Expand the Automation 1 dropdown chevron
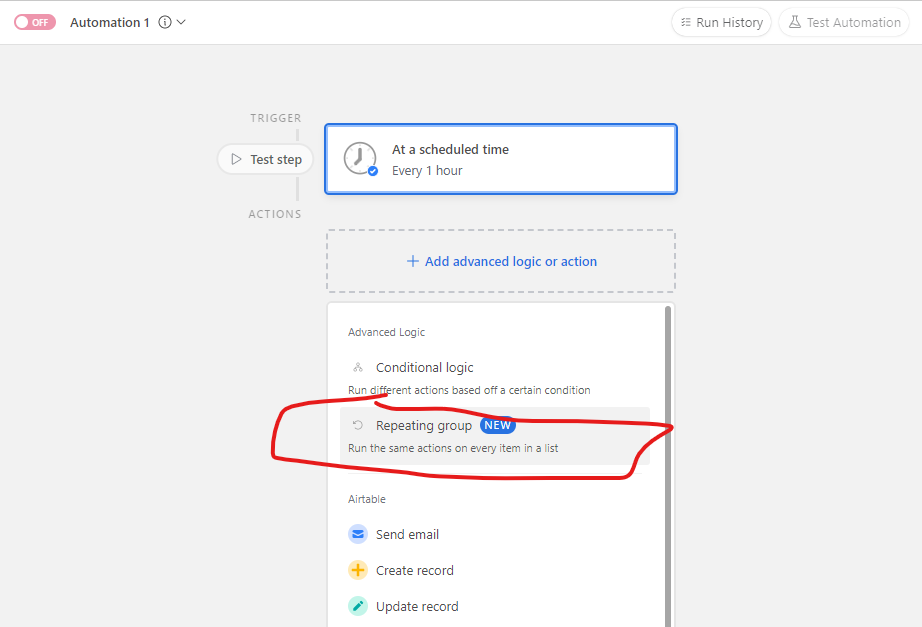 tap(181, 22)
